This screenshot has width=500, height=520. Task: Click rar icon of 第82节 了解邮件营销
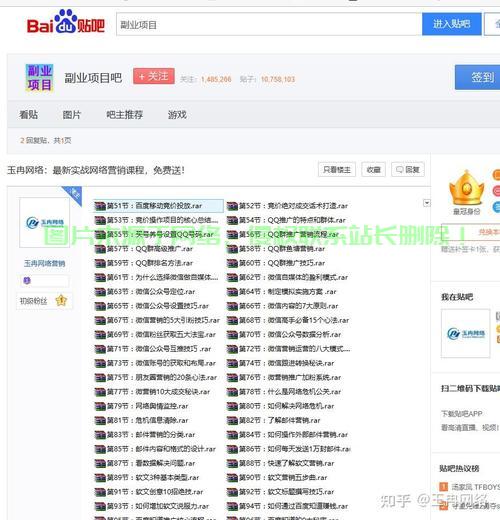232,421
